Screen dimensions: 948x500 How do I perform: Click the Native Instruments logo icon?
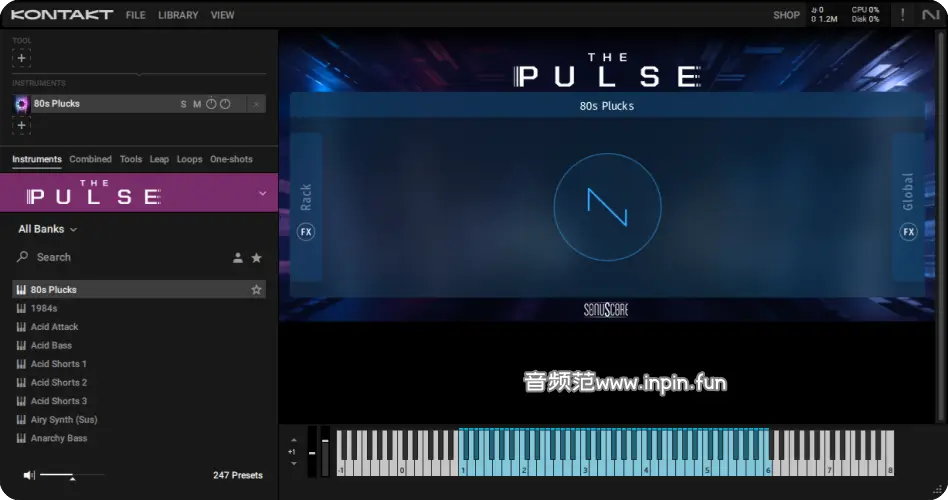tap(930, 15)
